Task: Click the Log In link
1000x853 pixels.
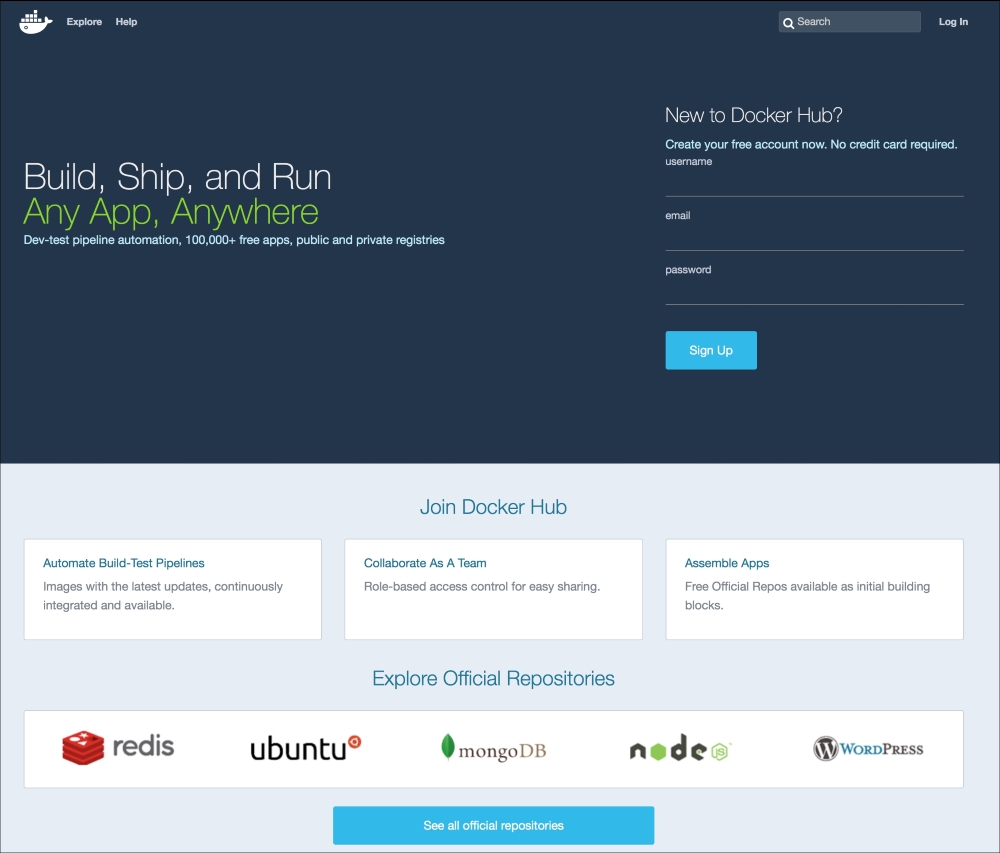Action: 952,21
